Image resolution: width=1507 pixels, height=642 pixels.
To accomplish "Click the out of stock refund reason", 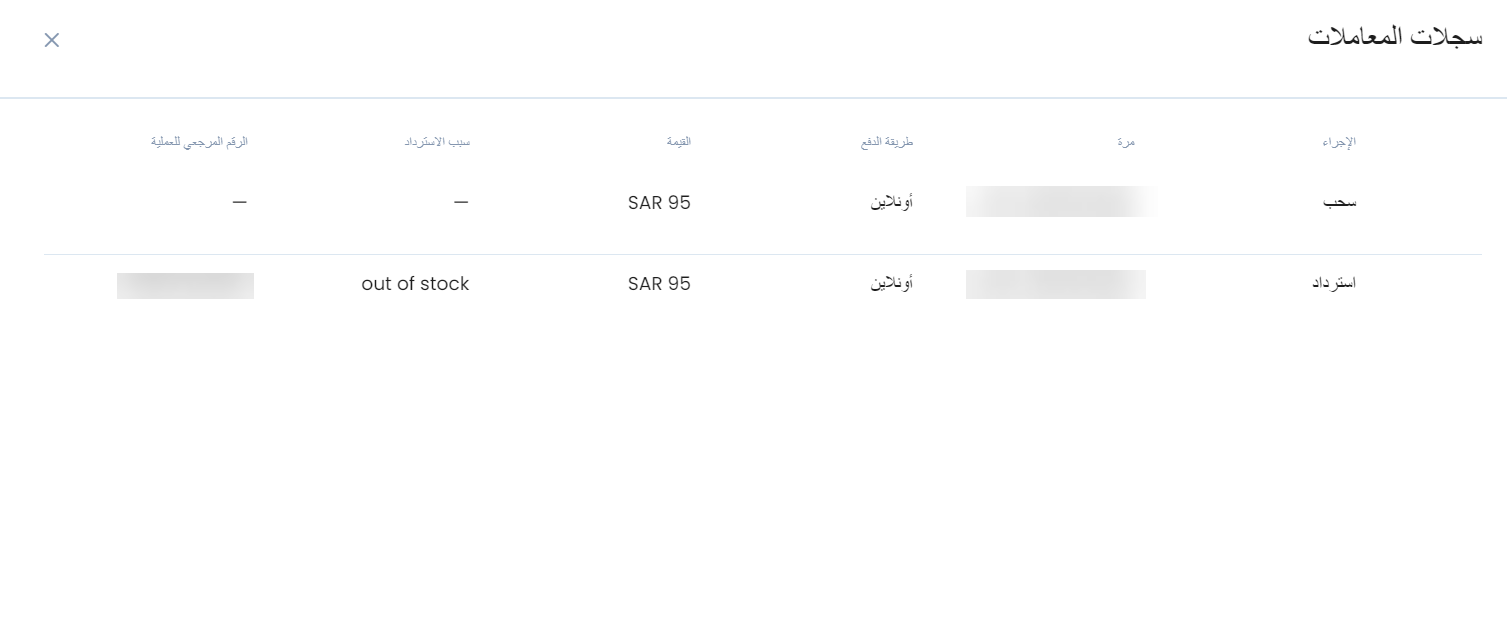I will (415, 284).
